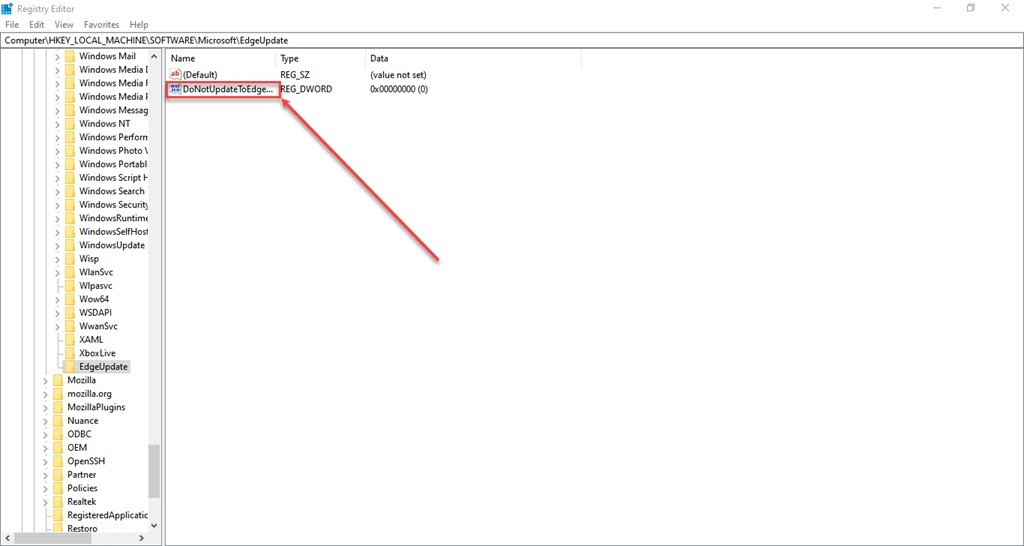Screen dimensions: 1024x546
Task: Expand the Windows Perform... key chevron
Action: tap(57, 137)
